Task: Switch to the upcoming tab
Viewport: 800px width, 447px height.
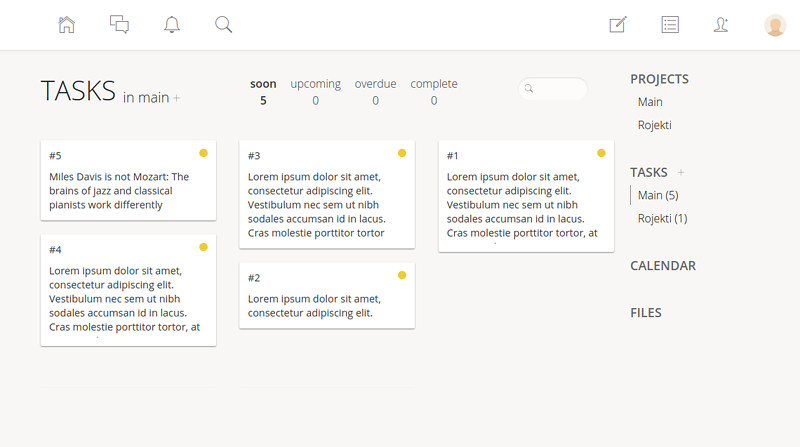Action: point(315,84)
